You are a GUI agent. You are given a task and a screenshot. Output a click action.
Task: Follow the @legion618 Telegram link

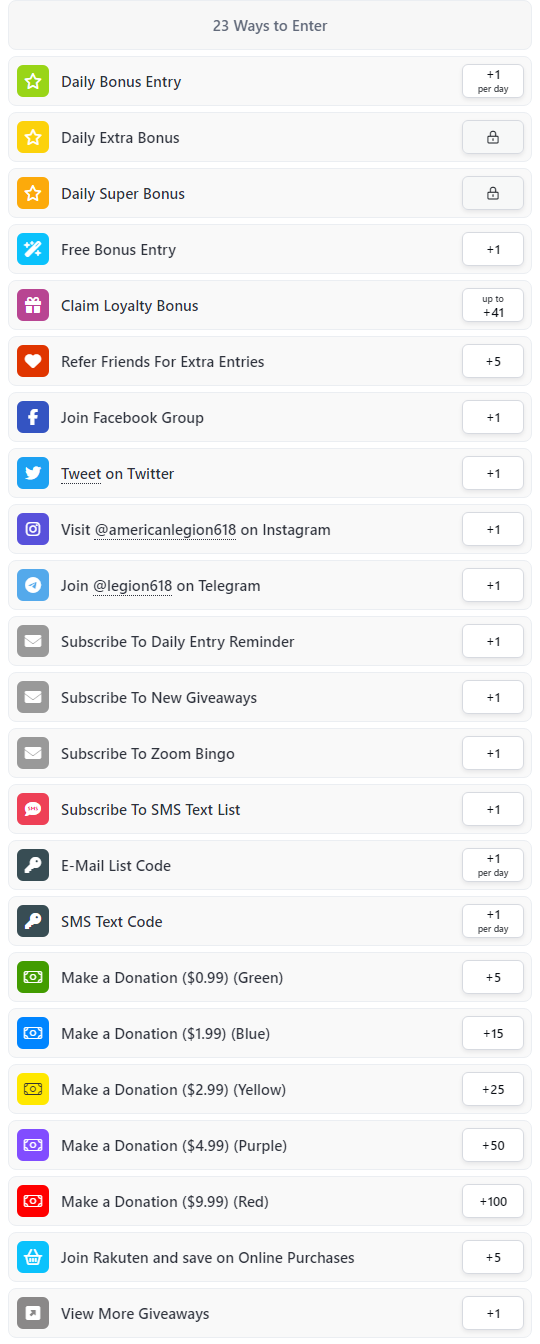point(133,586)
